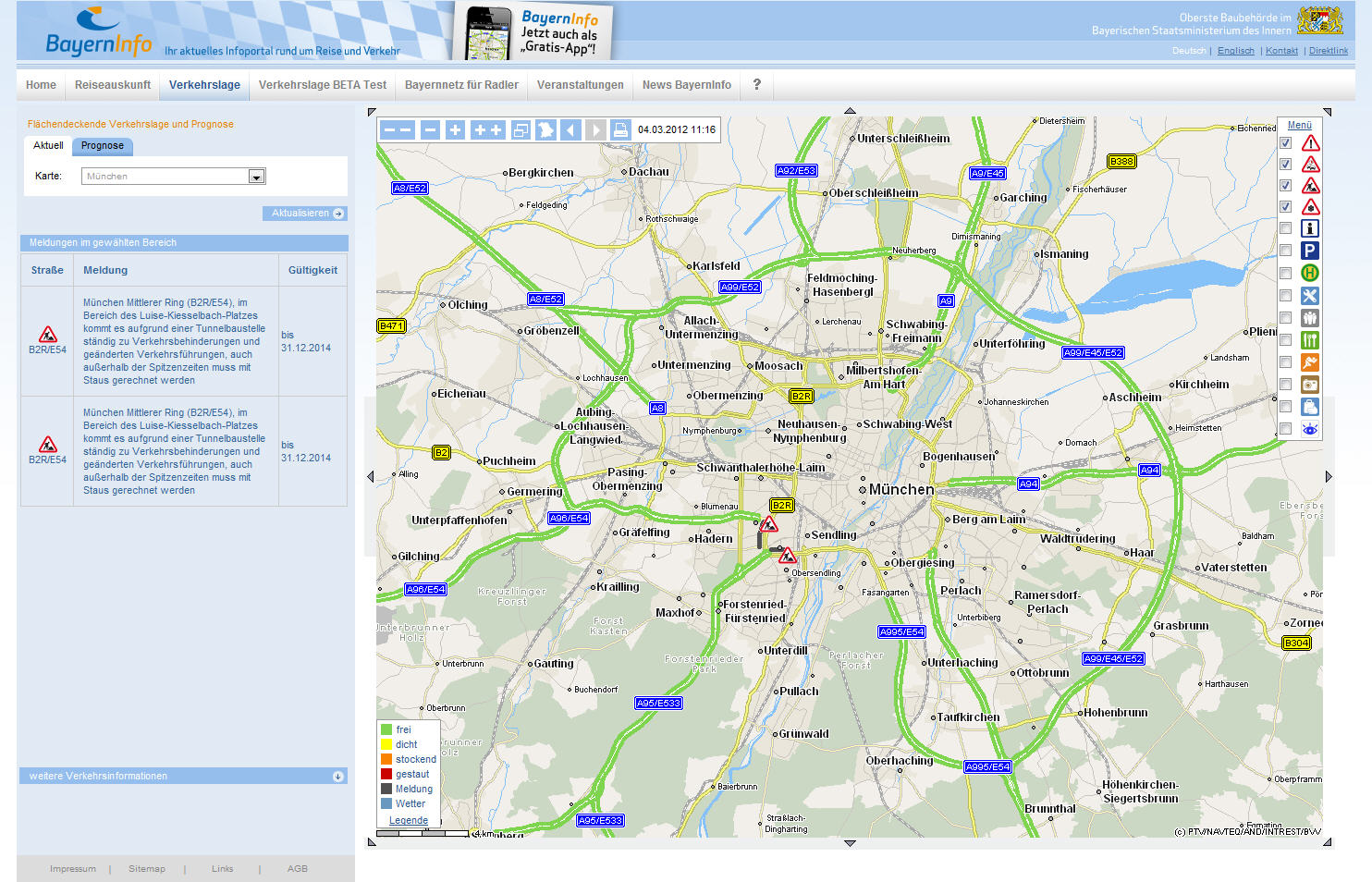Open the Legende link under the legend

(409, 821)
